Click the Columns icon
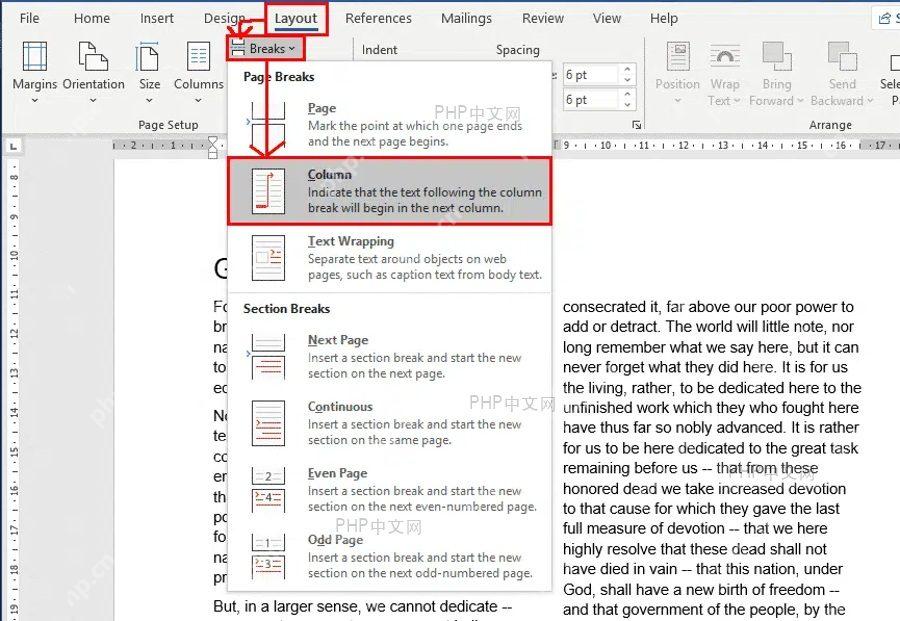The image size is (900, 621). (199, 56)
